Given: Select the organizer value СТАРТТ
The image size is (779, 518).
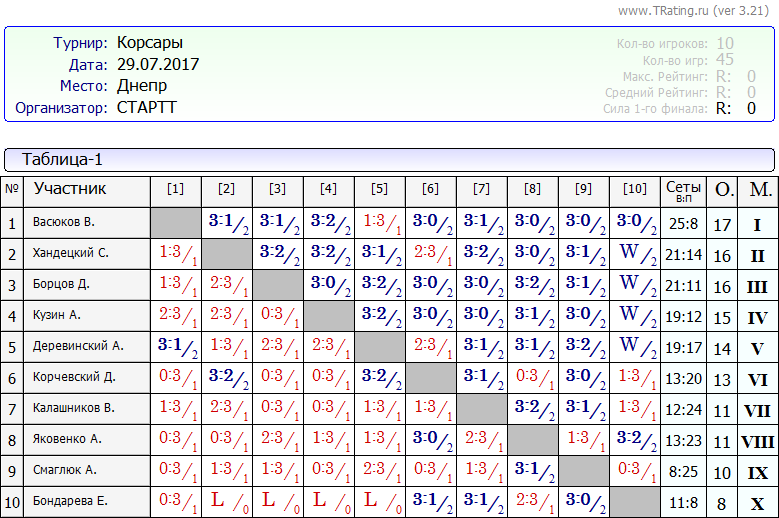Looking at the screenshot, I should pos(146,107).
